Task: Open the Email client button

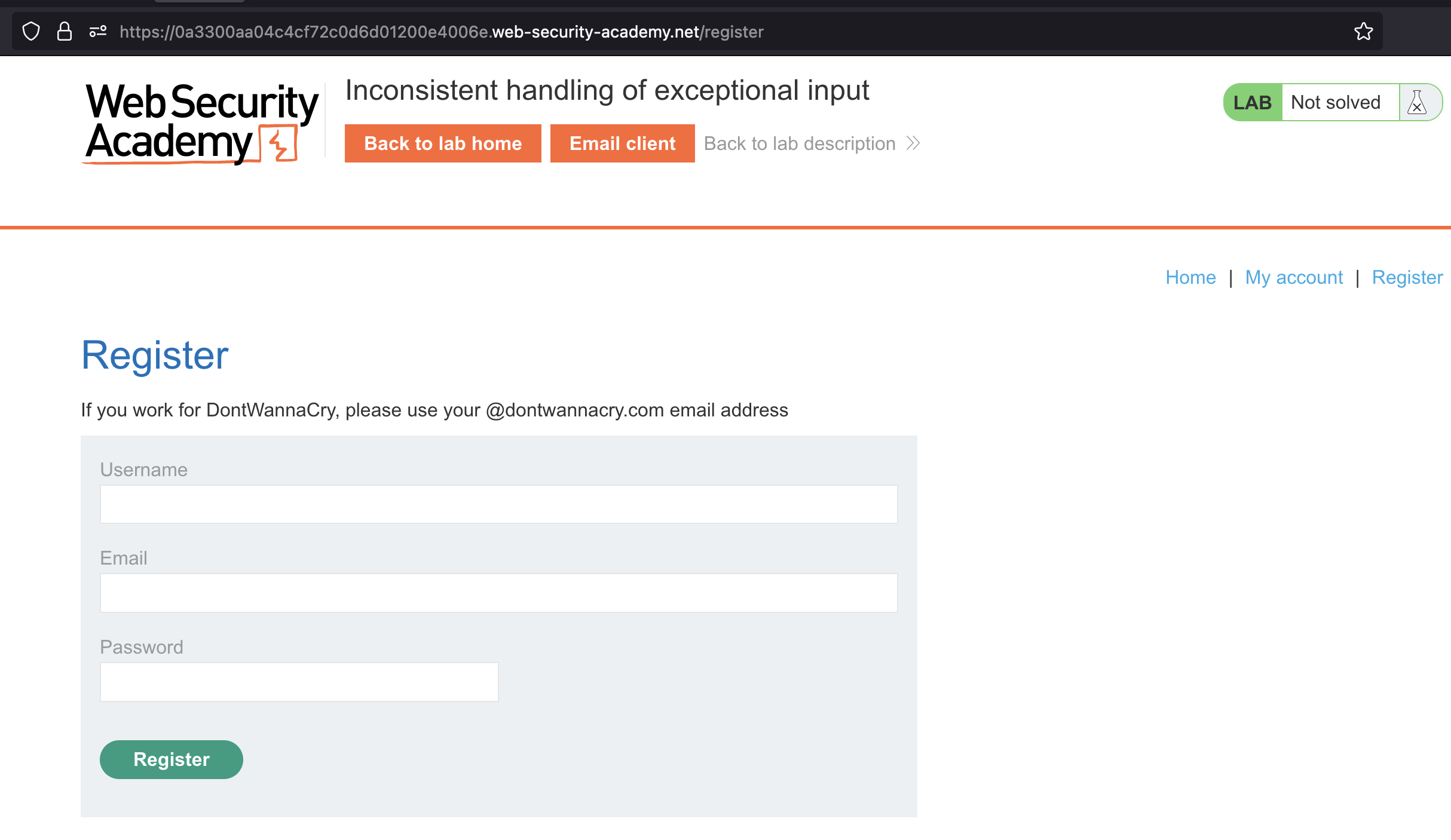Action: coord(622,143)
